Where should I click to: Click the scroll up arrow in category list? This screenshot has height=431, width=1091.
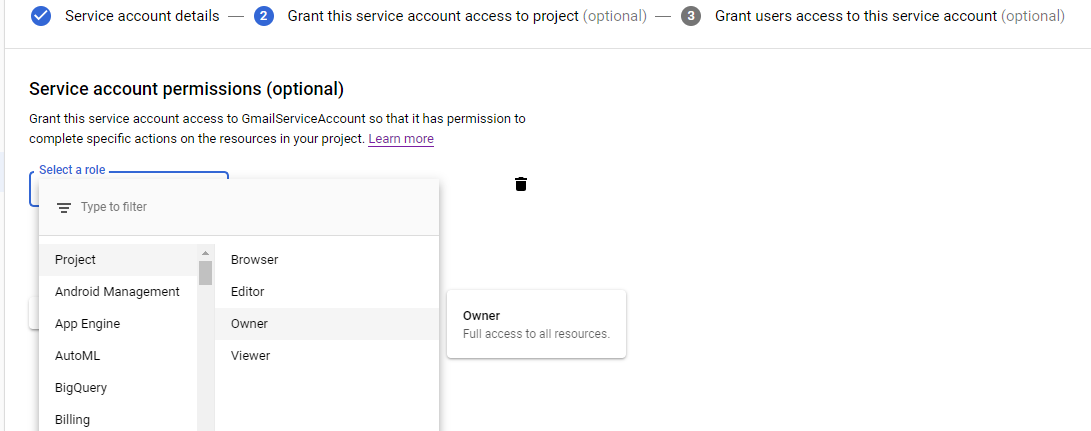point(205,253)
